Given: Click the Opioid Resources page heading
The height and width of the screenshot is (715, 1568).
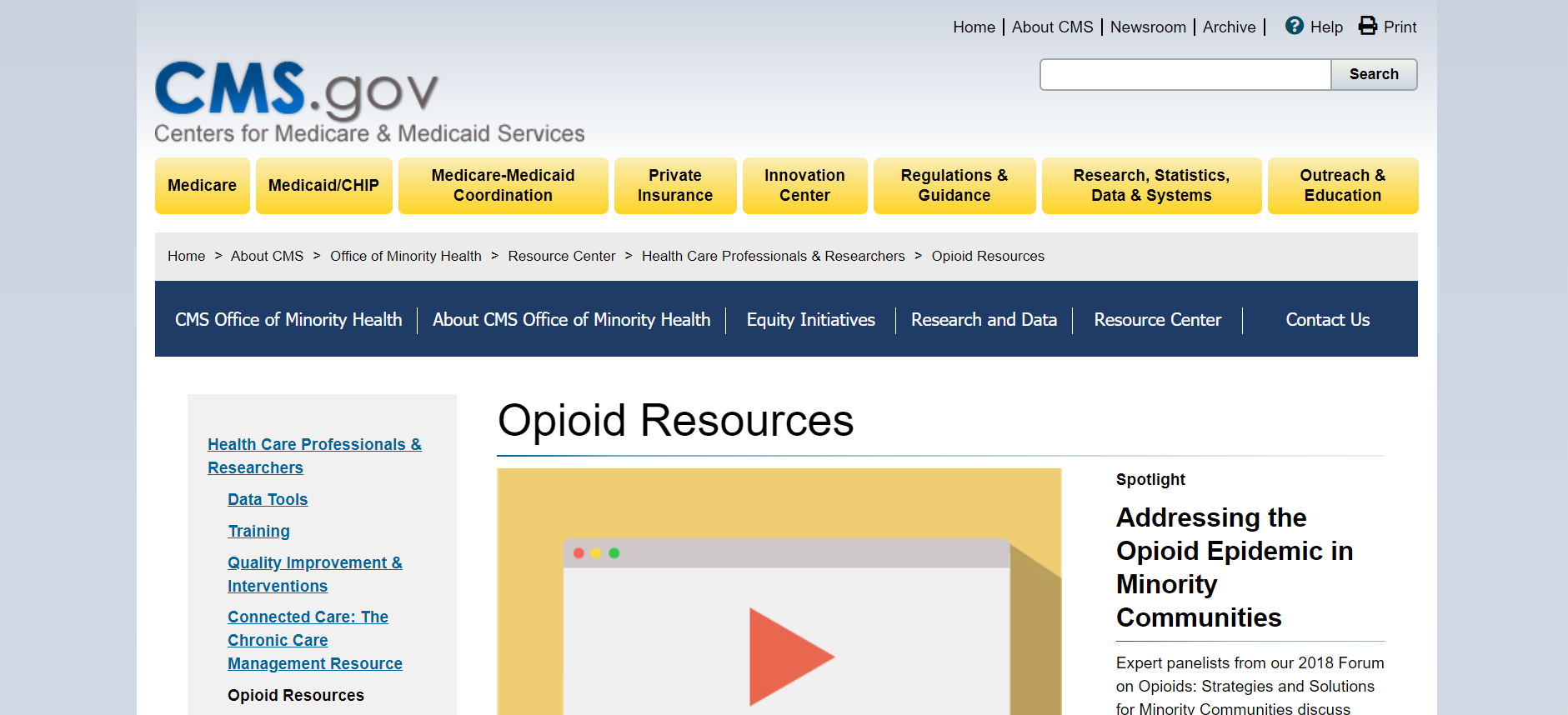Looking at the screenshot, I should (676, 420).
